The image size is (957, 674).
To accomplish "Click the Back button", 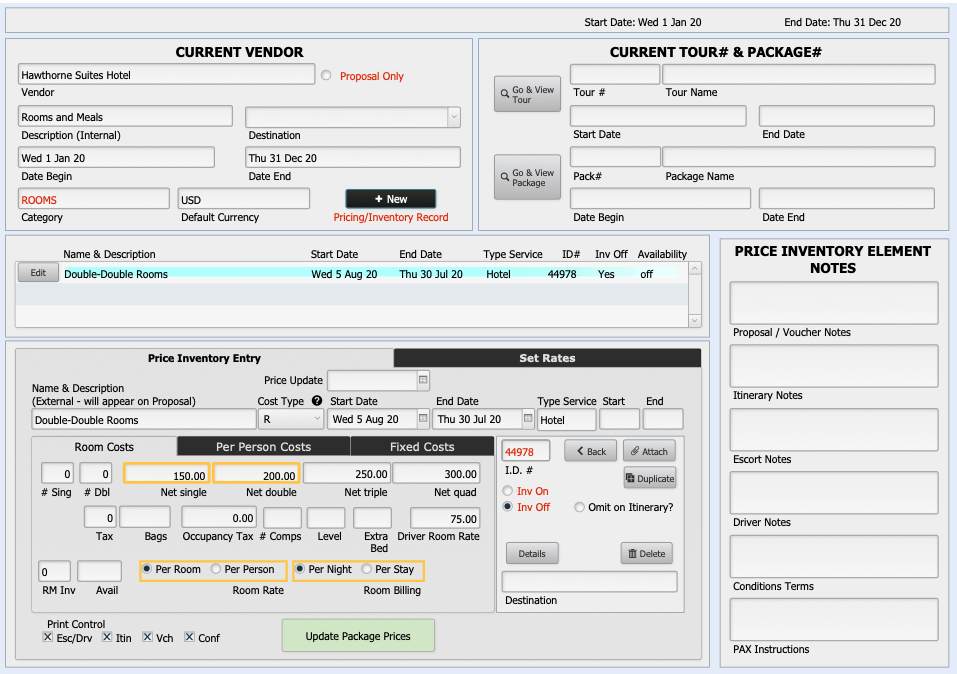I will (x=590, y=451).
